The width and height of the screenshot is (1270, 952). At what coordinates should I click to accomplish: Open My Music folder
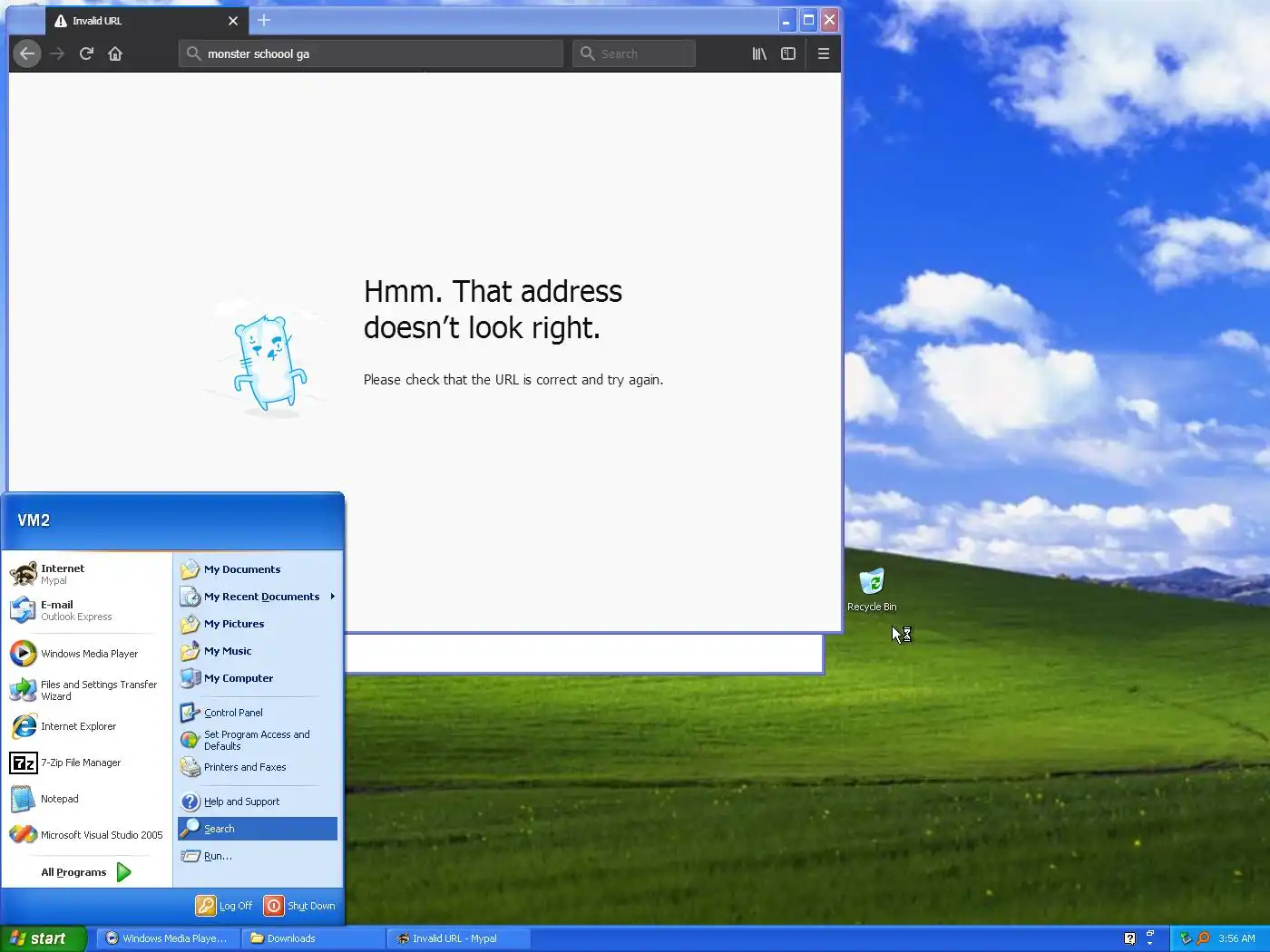point(258,651)
